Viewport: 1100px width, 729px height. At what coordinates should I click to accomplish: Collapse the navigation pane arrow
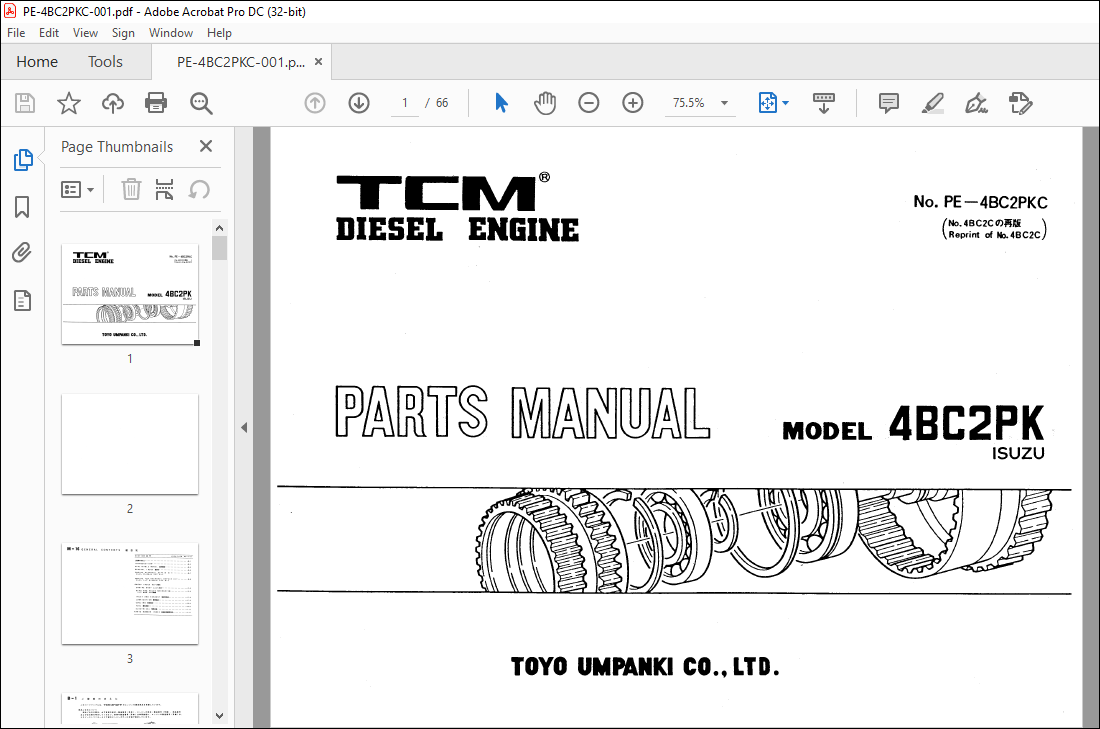point(244,427)
